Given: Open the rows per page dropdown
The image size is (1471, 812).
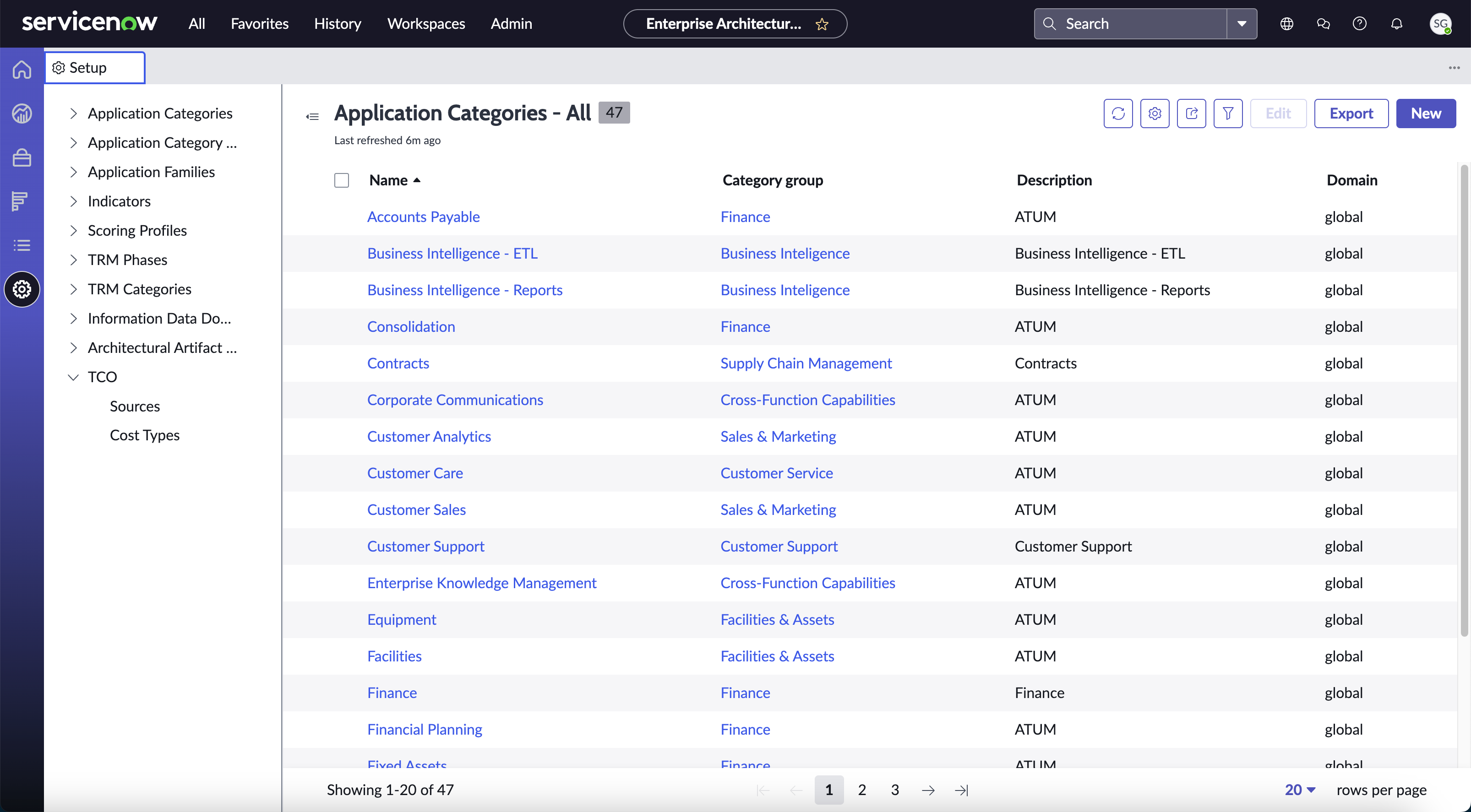Looking at the screenshot, I should tap(1300, 790).
